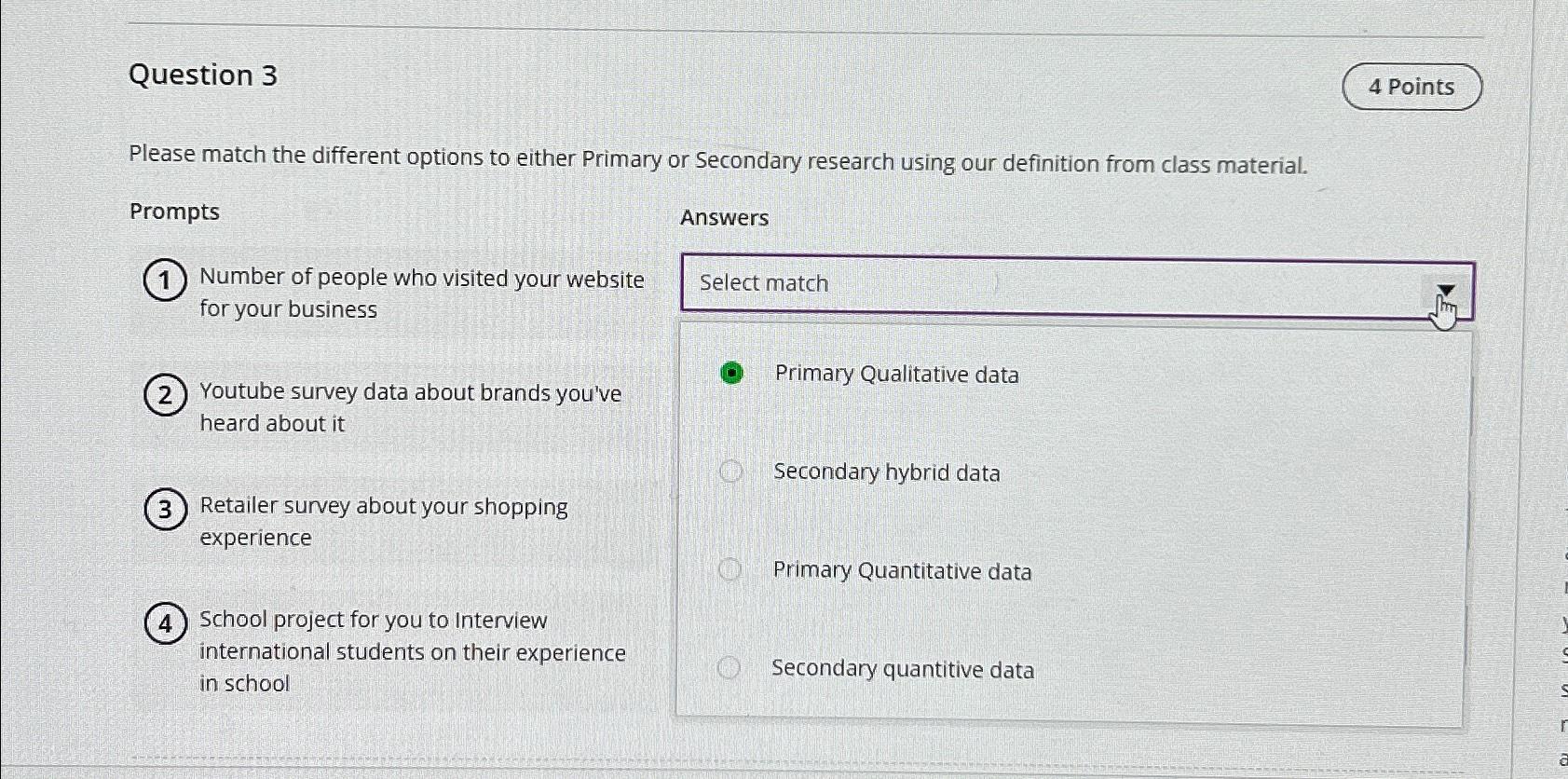Image resolution: width=1568 pixels, height=779 pixels.
Task: Click the Answers section label
Action: 724,217
